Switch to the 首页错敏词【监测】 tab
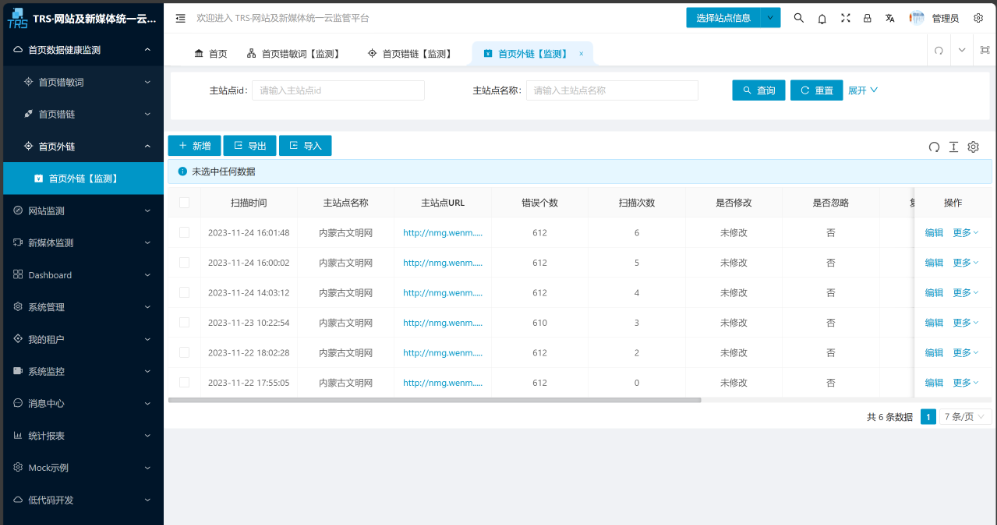Screen dimensions: 997x525 pos(293,54)
